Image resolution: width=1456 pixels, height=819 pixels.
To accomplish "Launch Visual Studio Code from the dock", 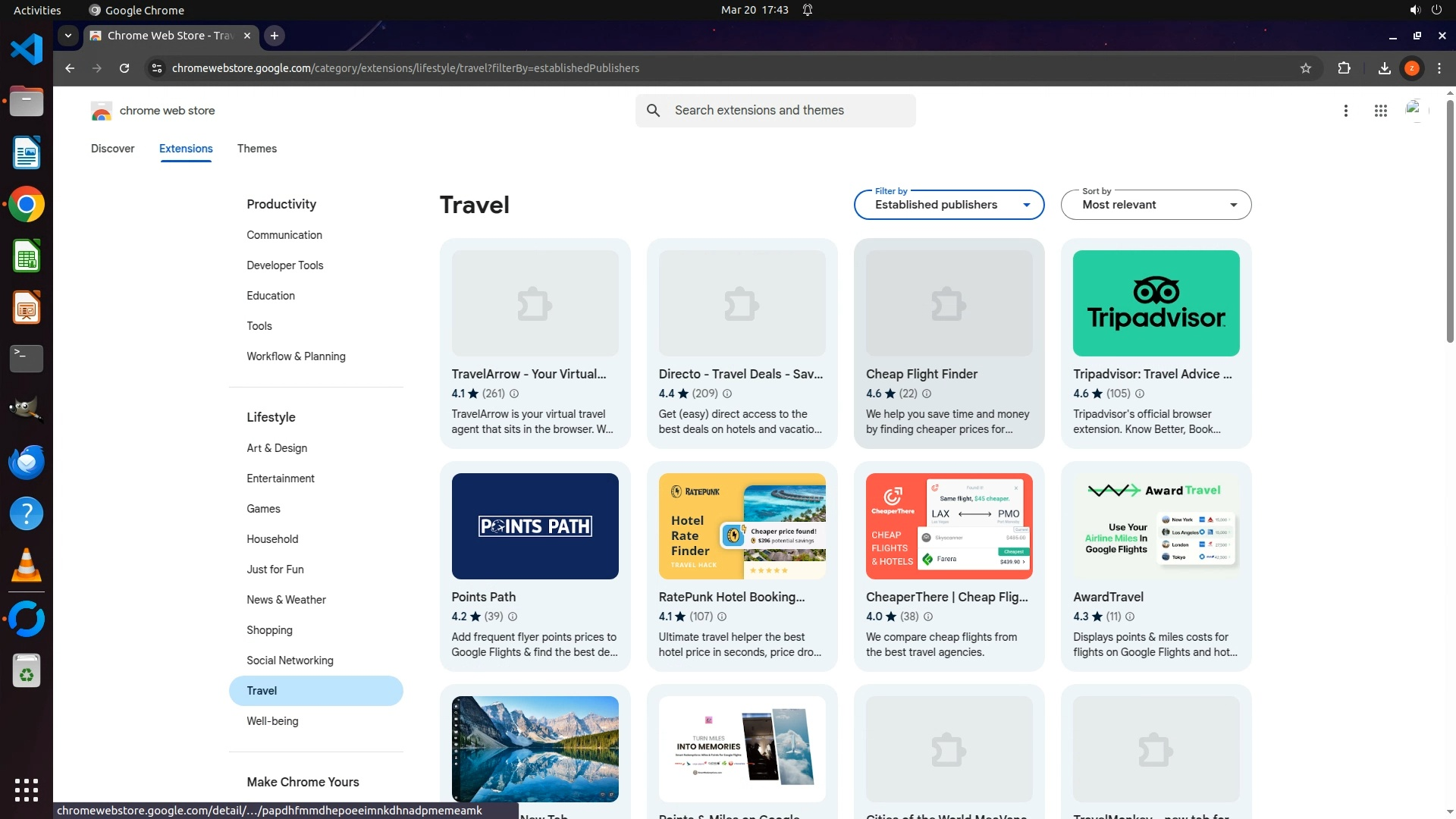I will pyautogui.click(x=27, y=50).
